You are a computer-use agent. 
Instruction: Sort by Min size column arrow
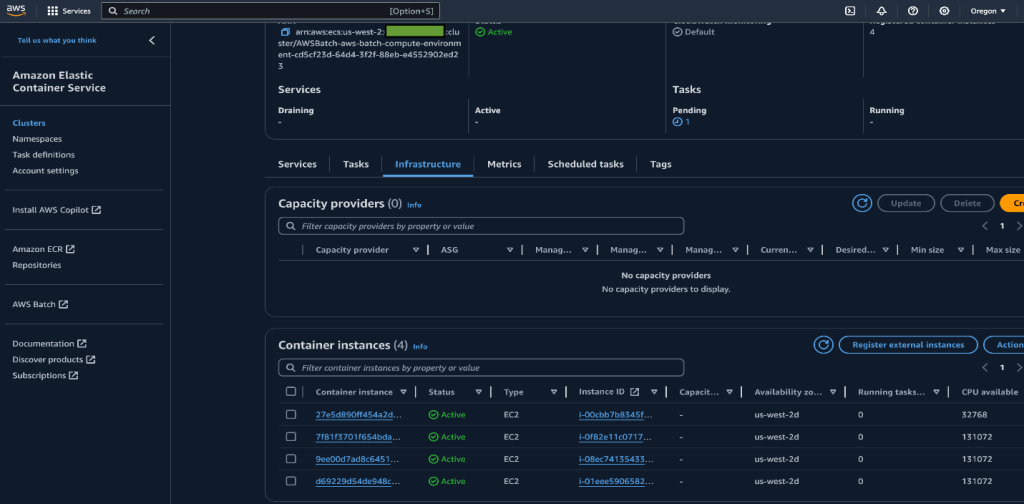961,250
